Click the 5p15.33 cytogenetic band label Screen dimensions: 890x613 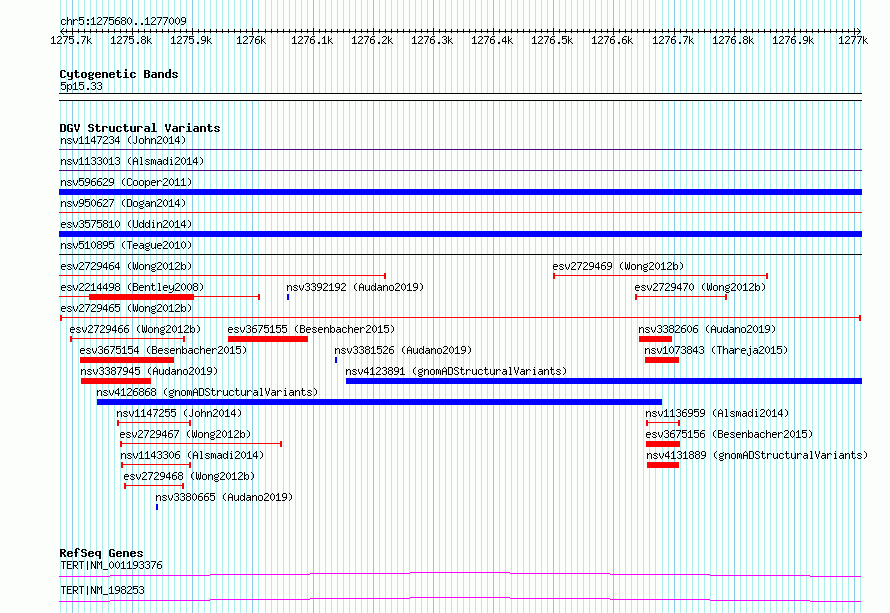[81, 86]
